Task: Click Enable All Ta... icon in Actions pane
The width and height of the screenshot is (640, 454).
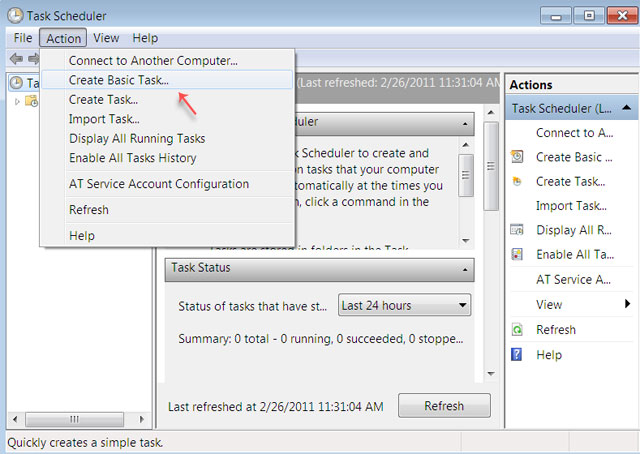Action: point(517,254)
